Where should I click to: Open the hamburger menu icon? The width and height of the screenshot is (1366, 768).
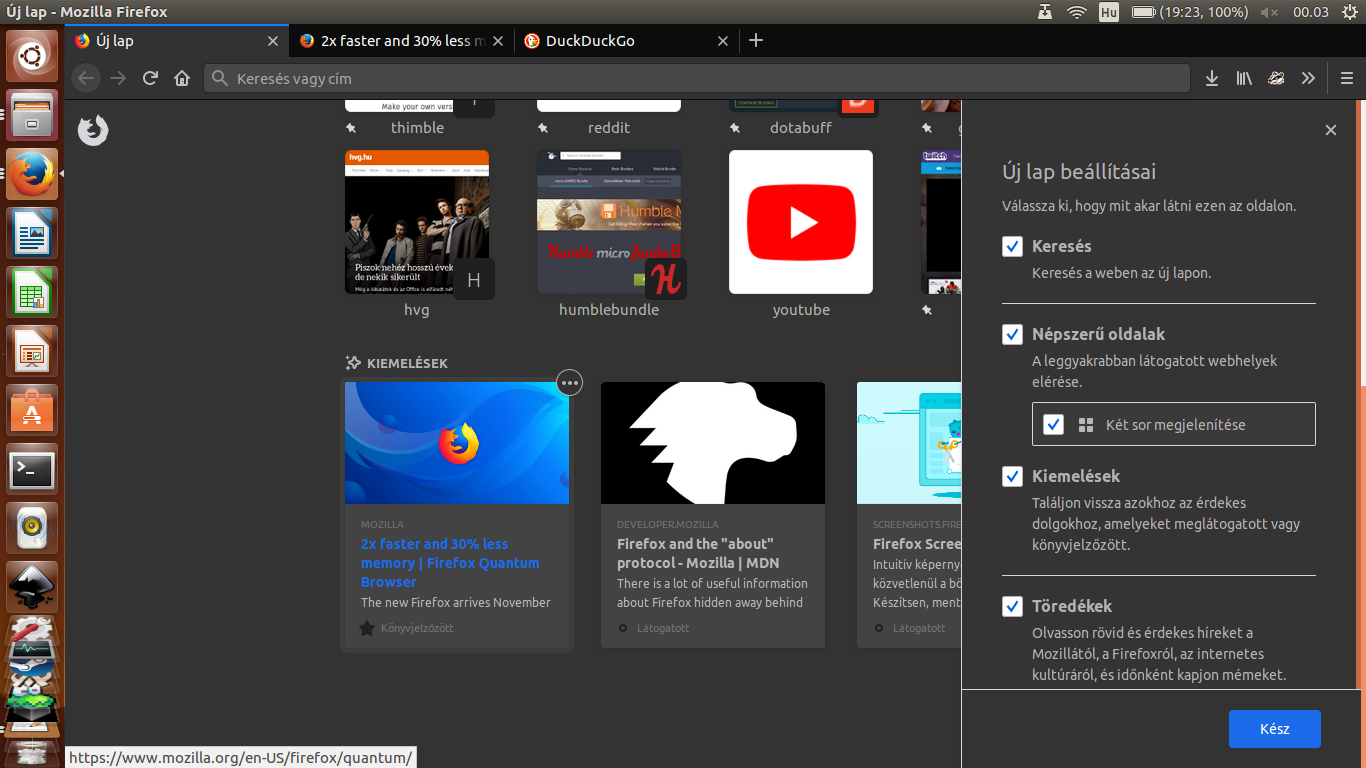(1347, 78)
